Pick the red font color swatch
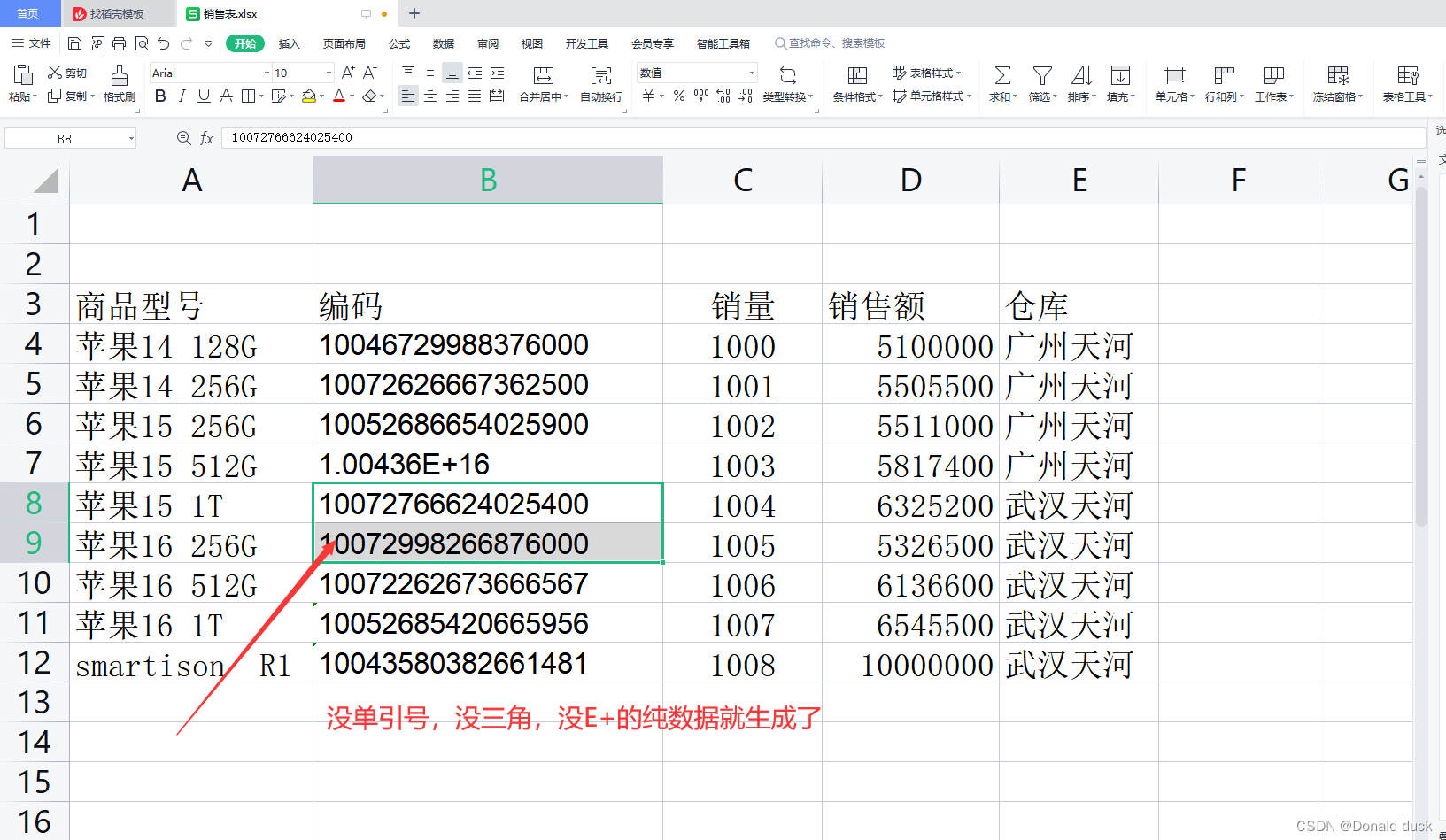Image resolution: width=1446 pixels, height=840 pixels. tap(339, 96)
